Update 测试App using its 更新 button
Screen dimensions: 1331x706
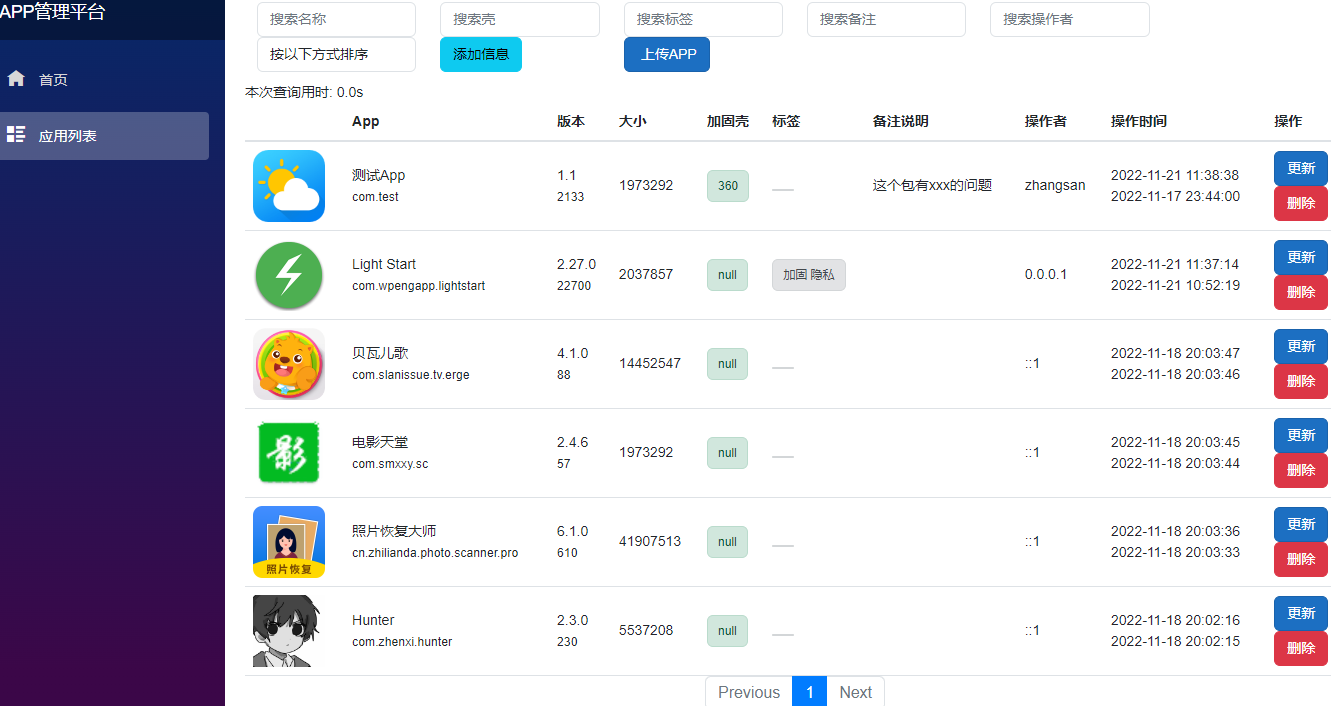click(x=1300, y=167)
